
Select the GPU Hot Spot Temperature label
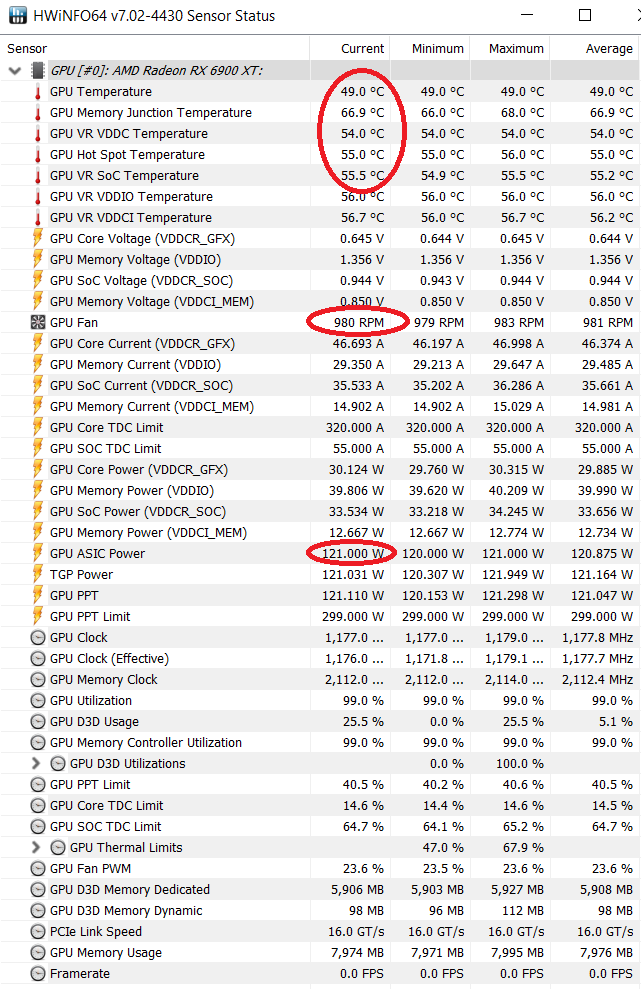pos(127,155)
